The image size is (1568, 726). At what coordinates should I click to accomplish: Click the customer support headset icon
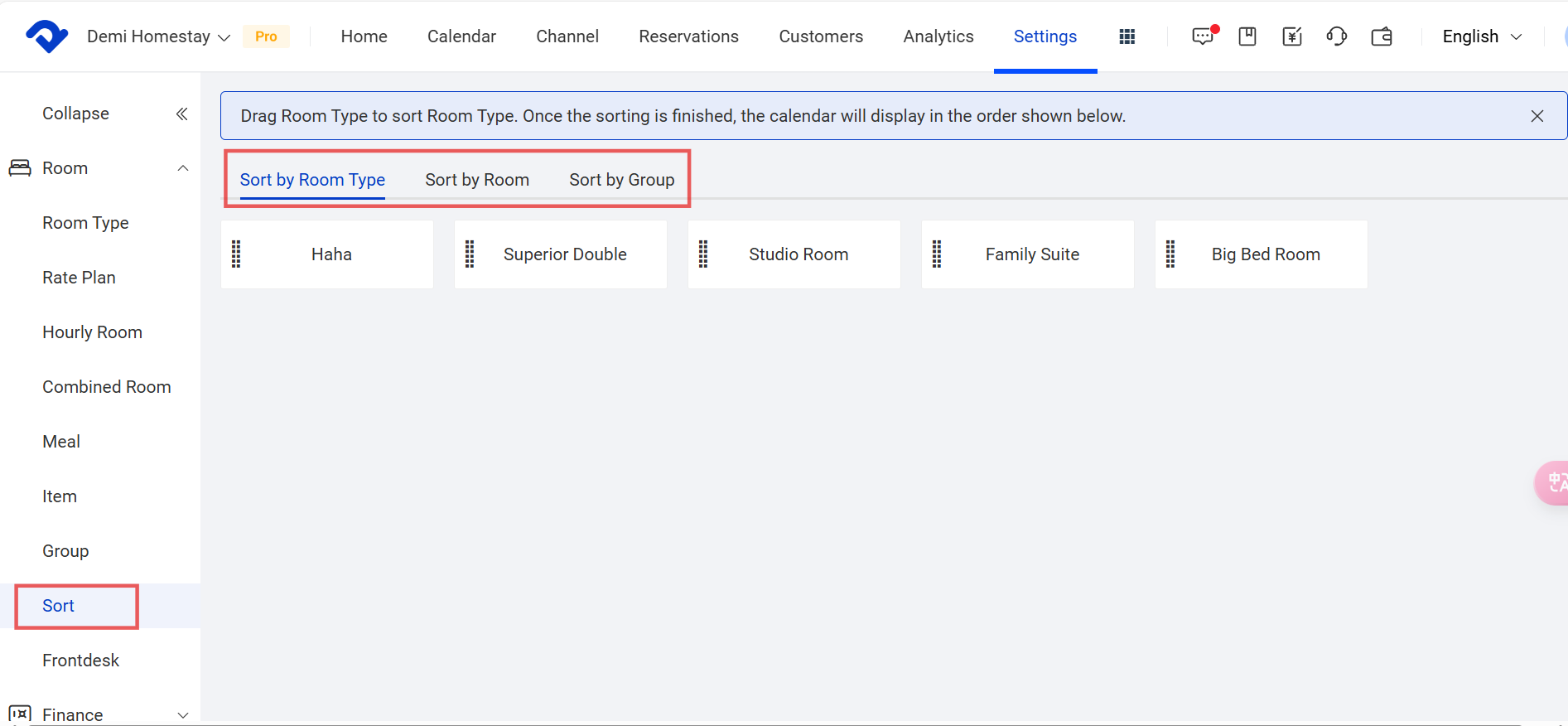[1337, 36]
